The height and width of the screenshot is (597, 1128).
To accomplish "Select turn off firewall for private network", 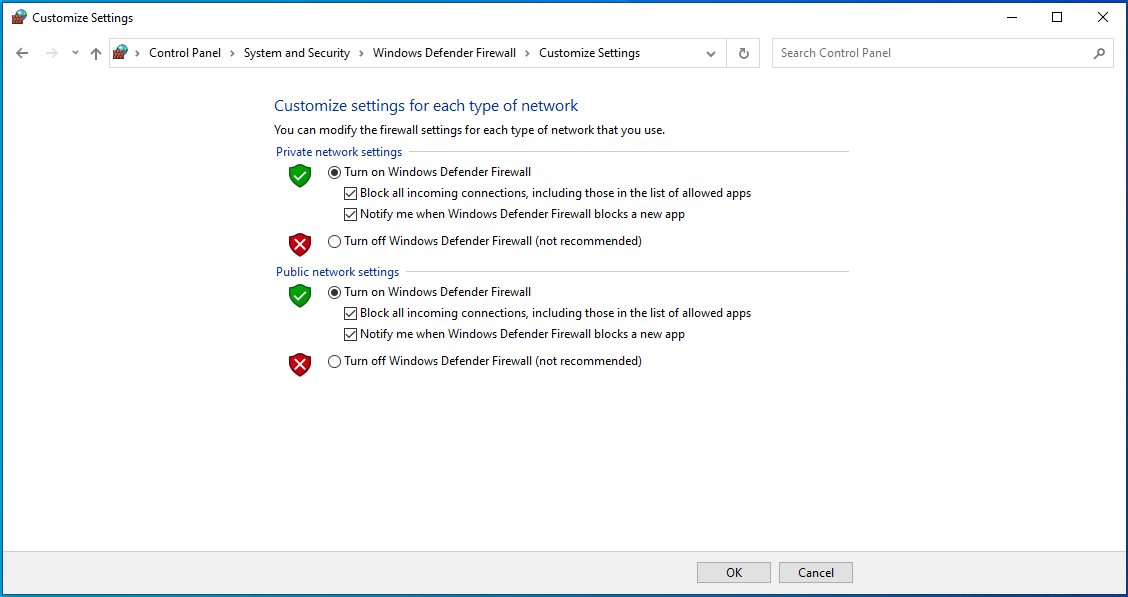I will click(334, 240).
